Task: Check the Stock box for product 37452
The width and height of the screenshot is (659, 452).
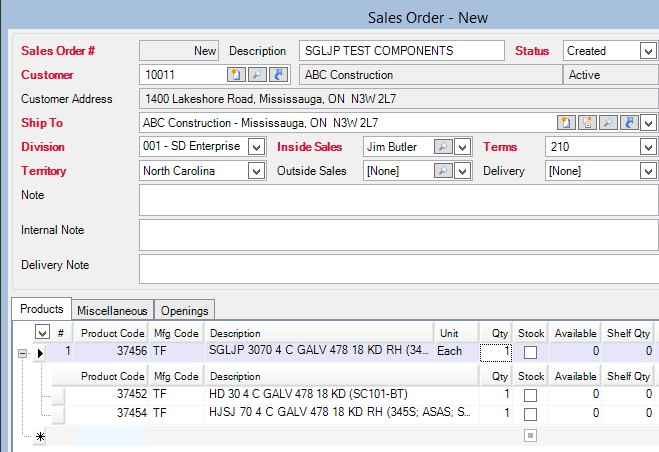Action: tap(530, 395)
